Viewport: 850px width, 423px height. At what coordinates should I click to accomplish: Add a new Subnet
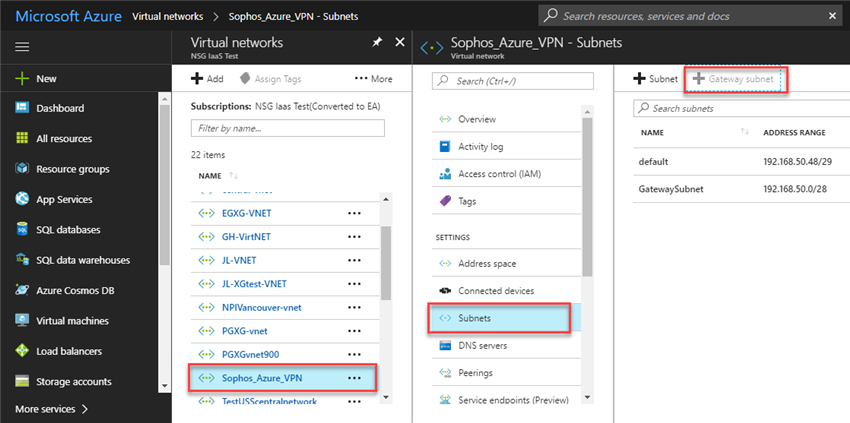[x=655, y=79]
